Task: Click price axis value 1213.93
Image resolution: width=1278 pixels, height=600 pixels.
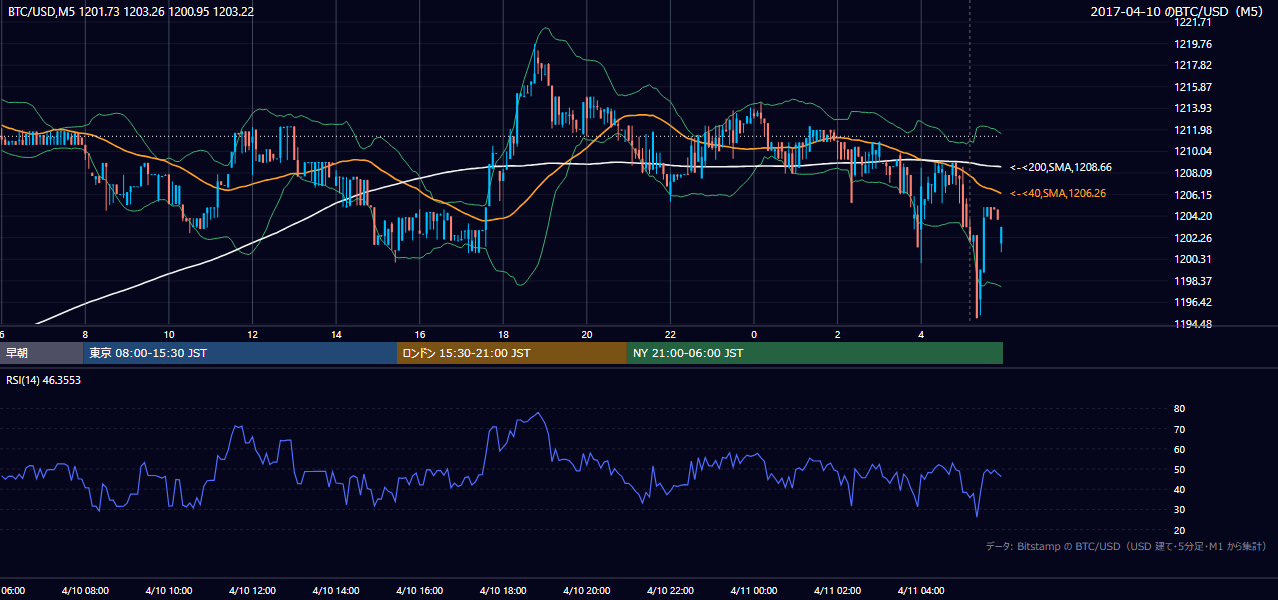Action: (1193, 108)
